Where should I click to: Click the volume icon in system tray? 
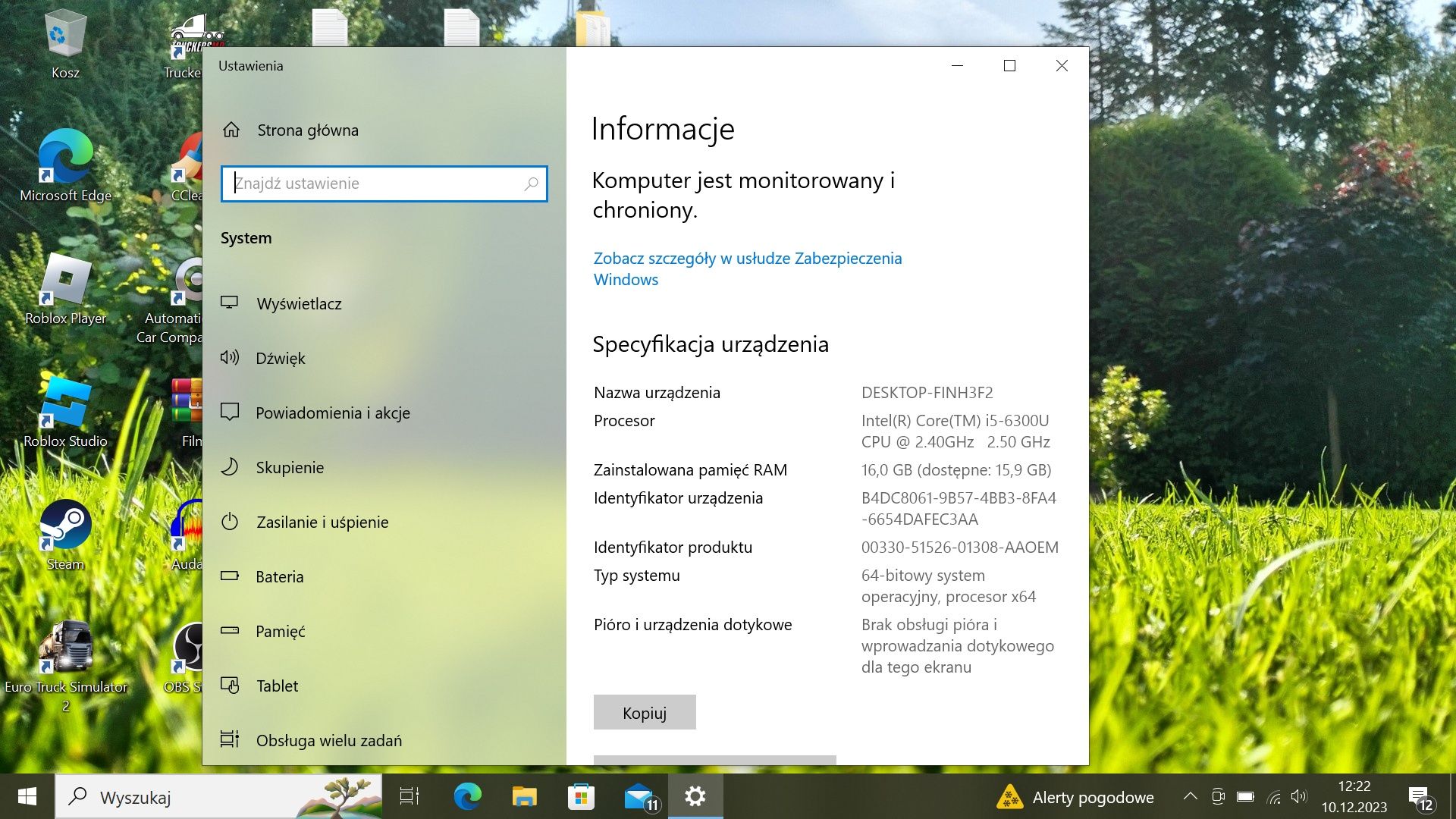click(1299, 796)
